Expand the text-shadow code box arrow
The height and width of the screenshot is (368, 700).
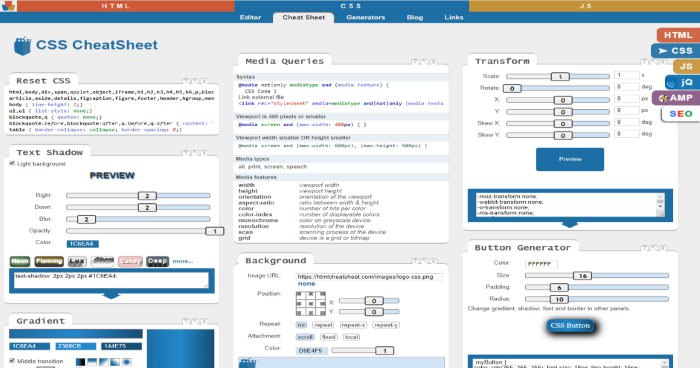[111, 296]
